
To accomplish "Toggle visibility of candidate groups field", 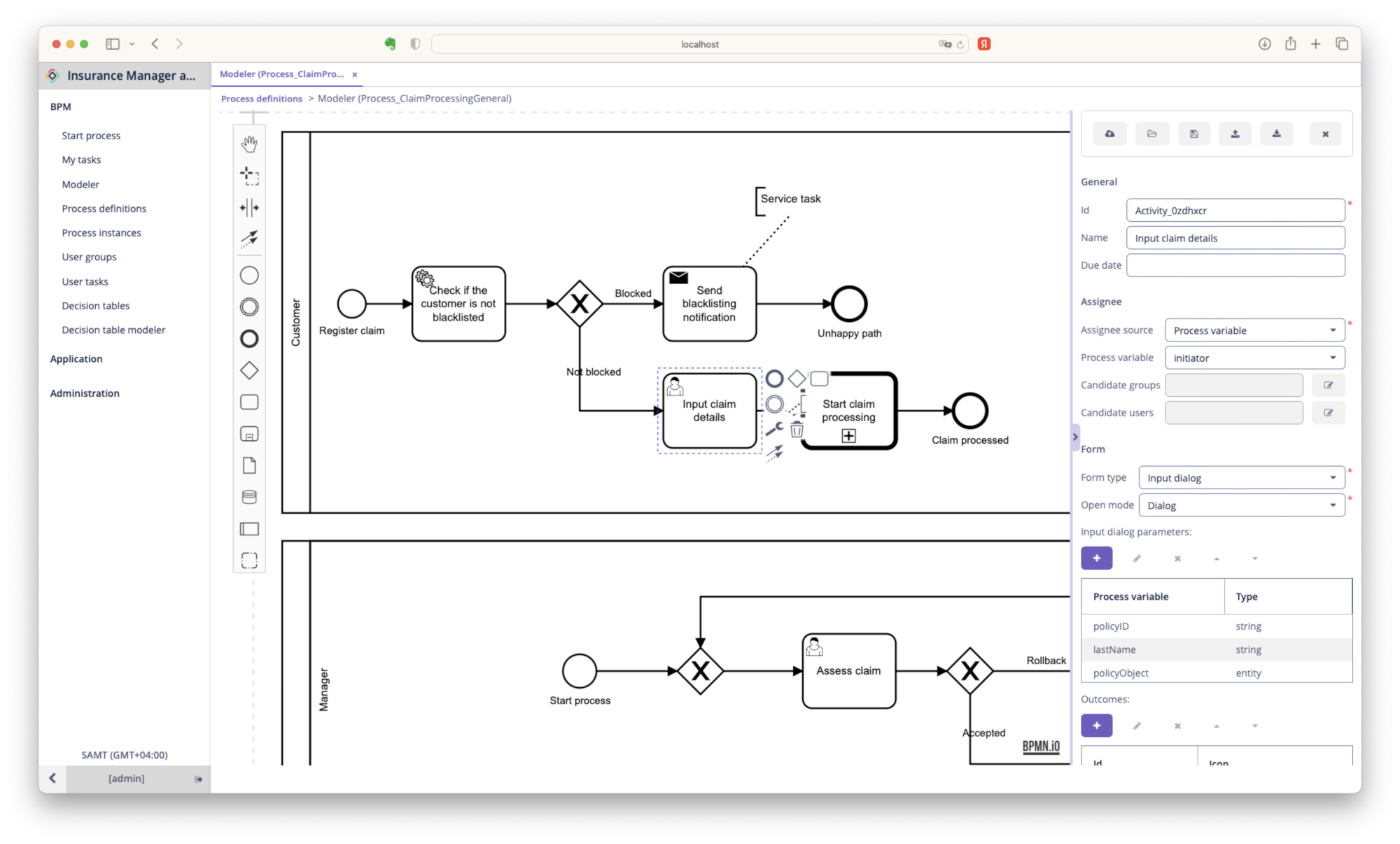I will point(1328,385).
